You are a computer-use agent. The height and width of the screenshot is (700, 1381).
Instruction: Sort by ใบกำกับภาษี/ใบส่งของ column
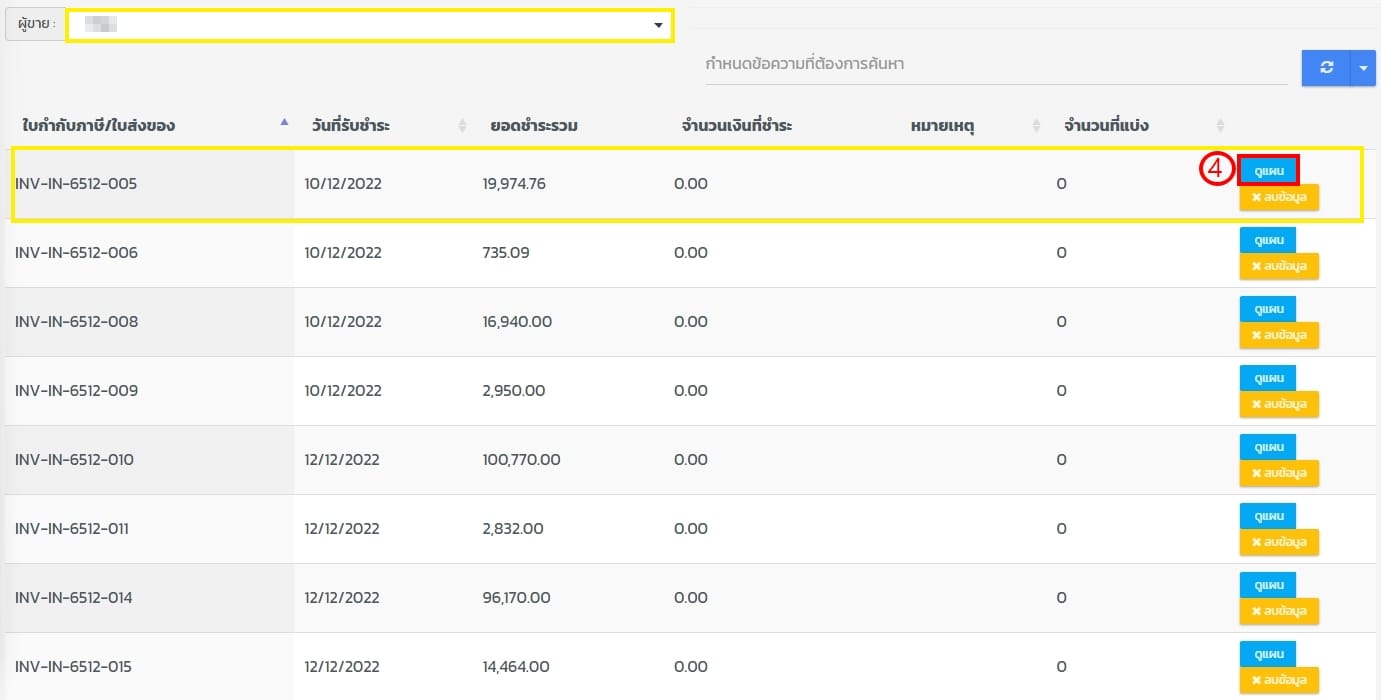150,125
